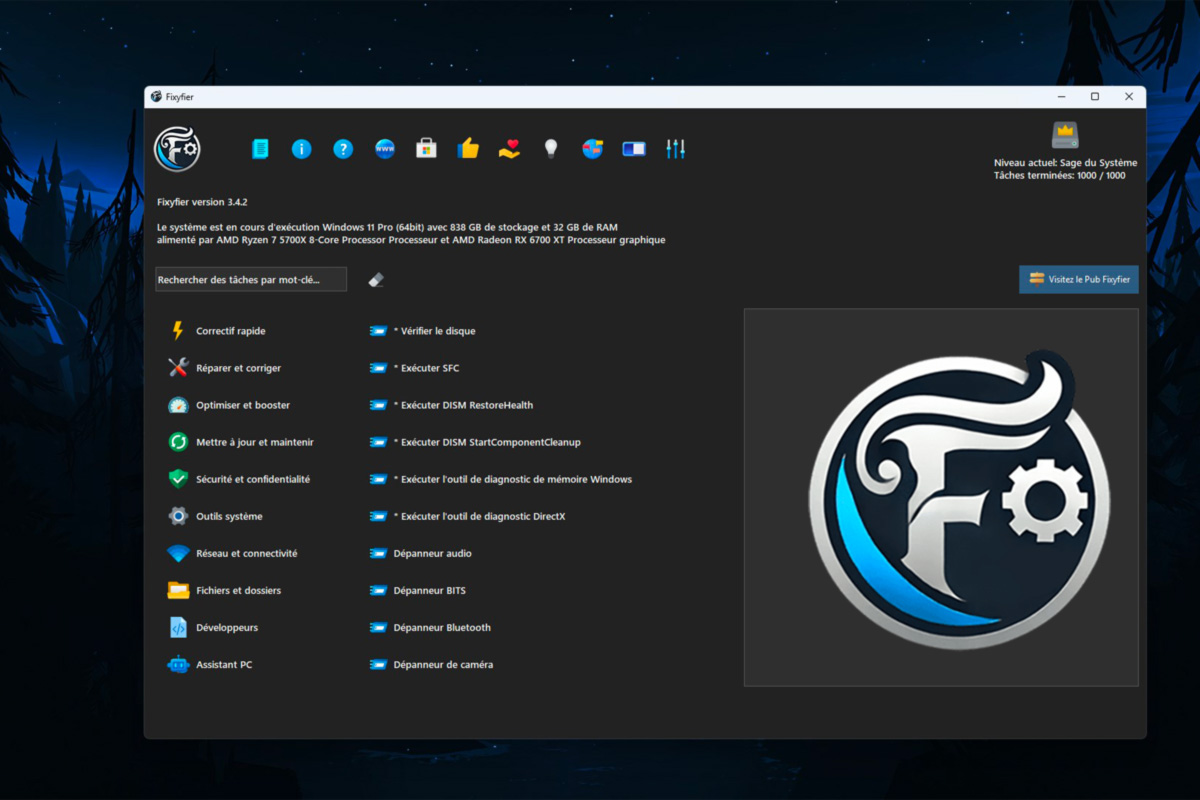The width and height of the screenshot is (1200, 800).
Task: Select Sécurité et confidentialité shield icon
Action: coord(178,479)
